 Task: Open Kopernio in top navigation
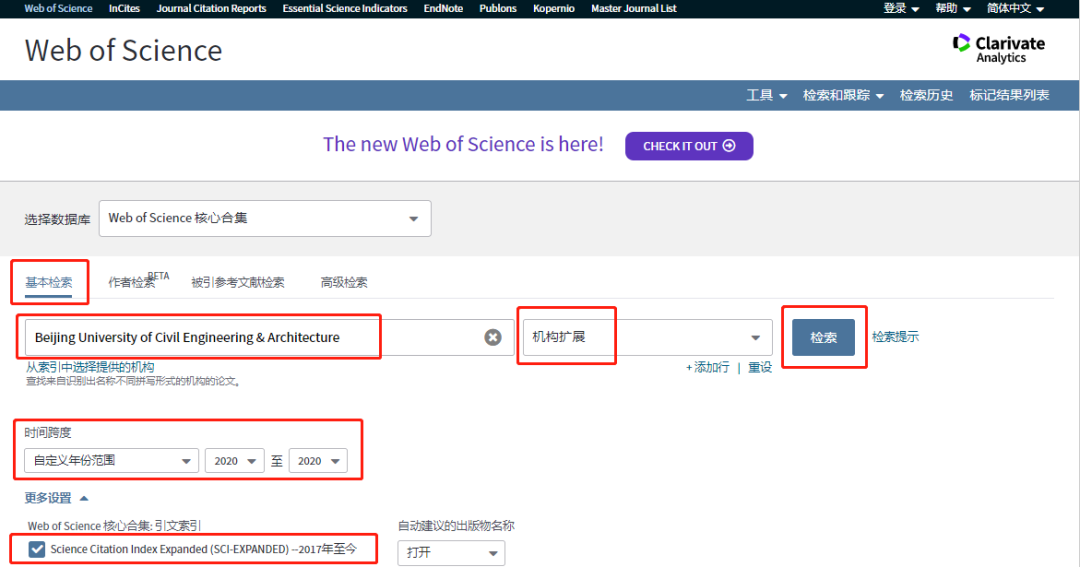[x=554, y=8]
